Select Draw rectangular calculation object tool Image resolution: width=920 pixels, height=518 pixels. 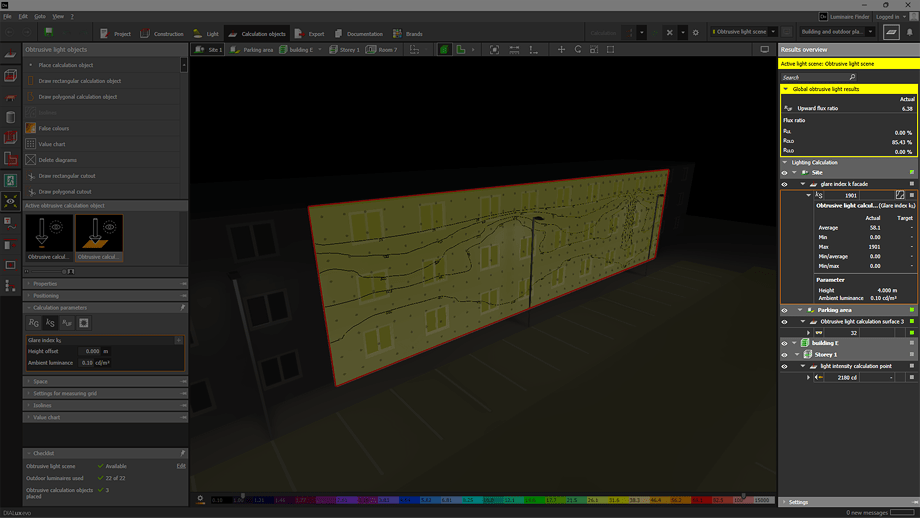coord(79,81)
